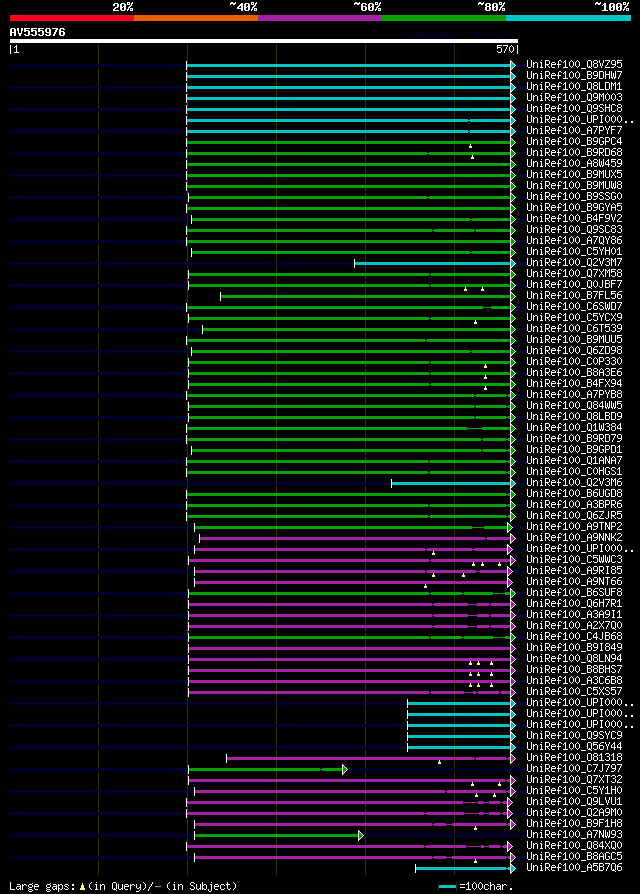The image size is (640, 894).
Task: Click the red 20% identity color segment
Action: (72, 18)
